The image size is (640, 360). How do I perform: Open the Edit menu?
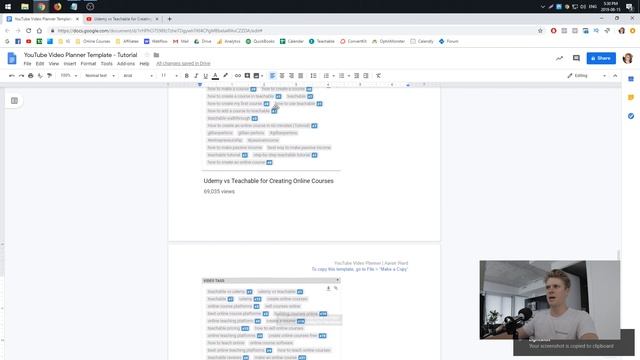point(40,64)
